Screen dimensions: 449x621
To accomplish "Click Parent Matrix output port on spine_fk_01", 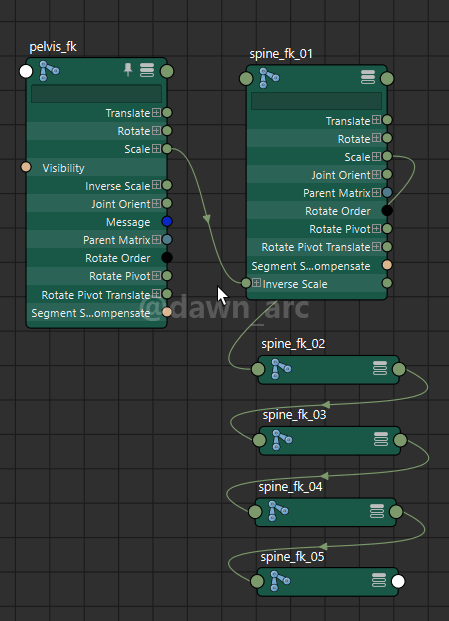I will [x=387, y=192].
